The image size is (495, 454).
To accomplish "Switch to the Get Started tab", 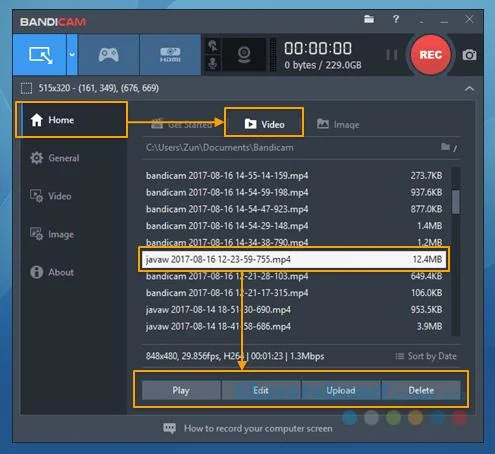I will coord(182,124).
